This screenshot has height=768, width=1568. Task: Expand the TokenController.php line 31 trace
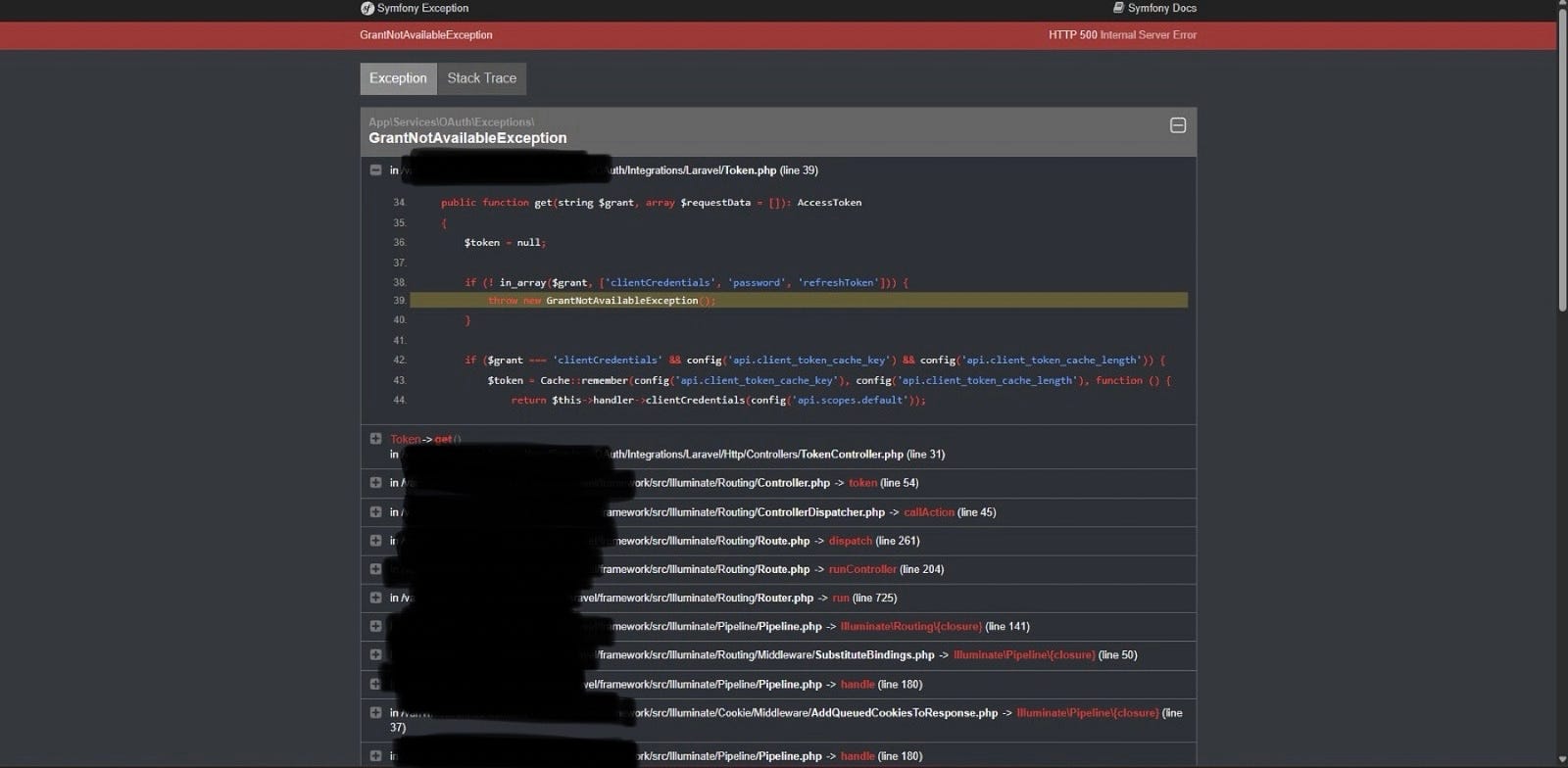point(375,439)
